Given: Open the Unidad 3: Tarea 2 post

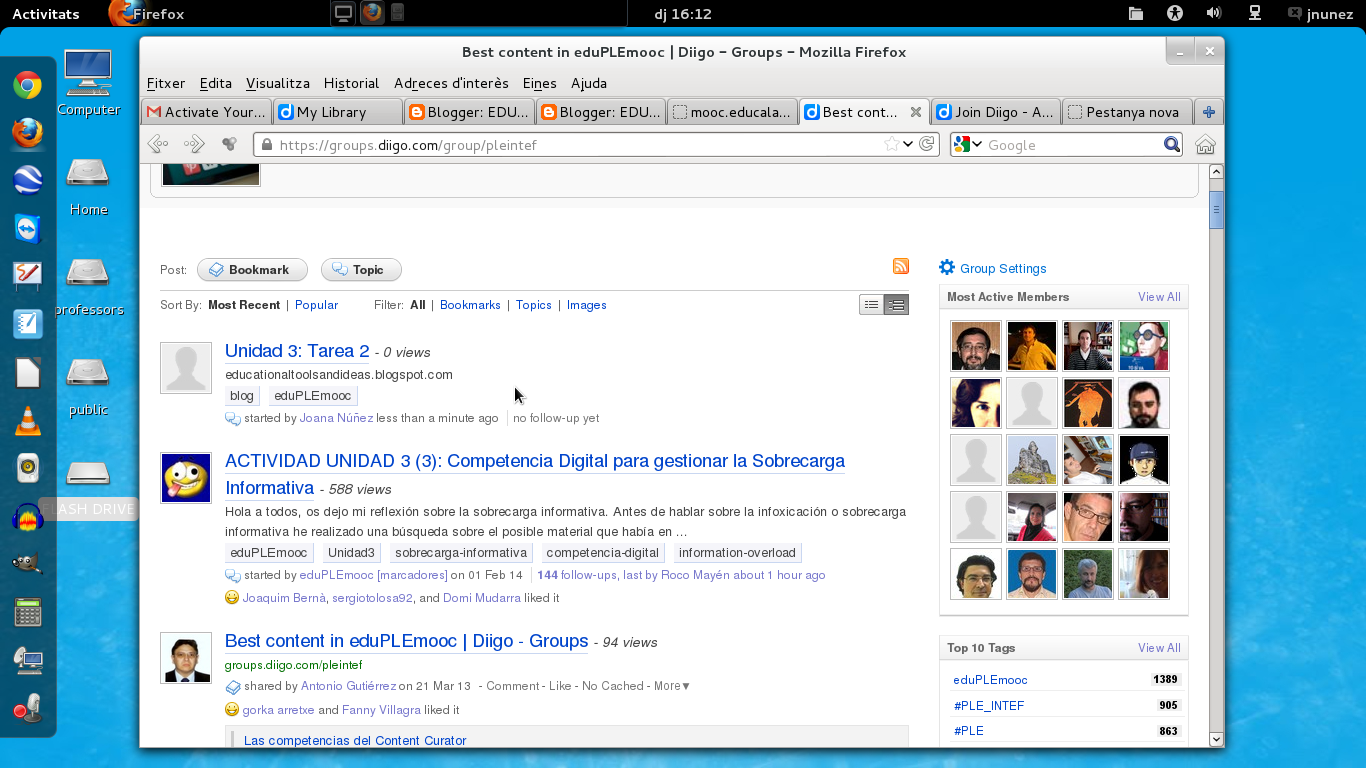Looking at the screenshot, I should pos(297,351).
